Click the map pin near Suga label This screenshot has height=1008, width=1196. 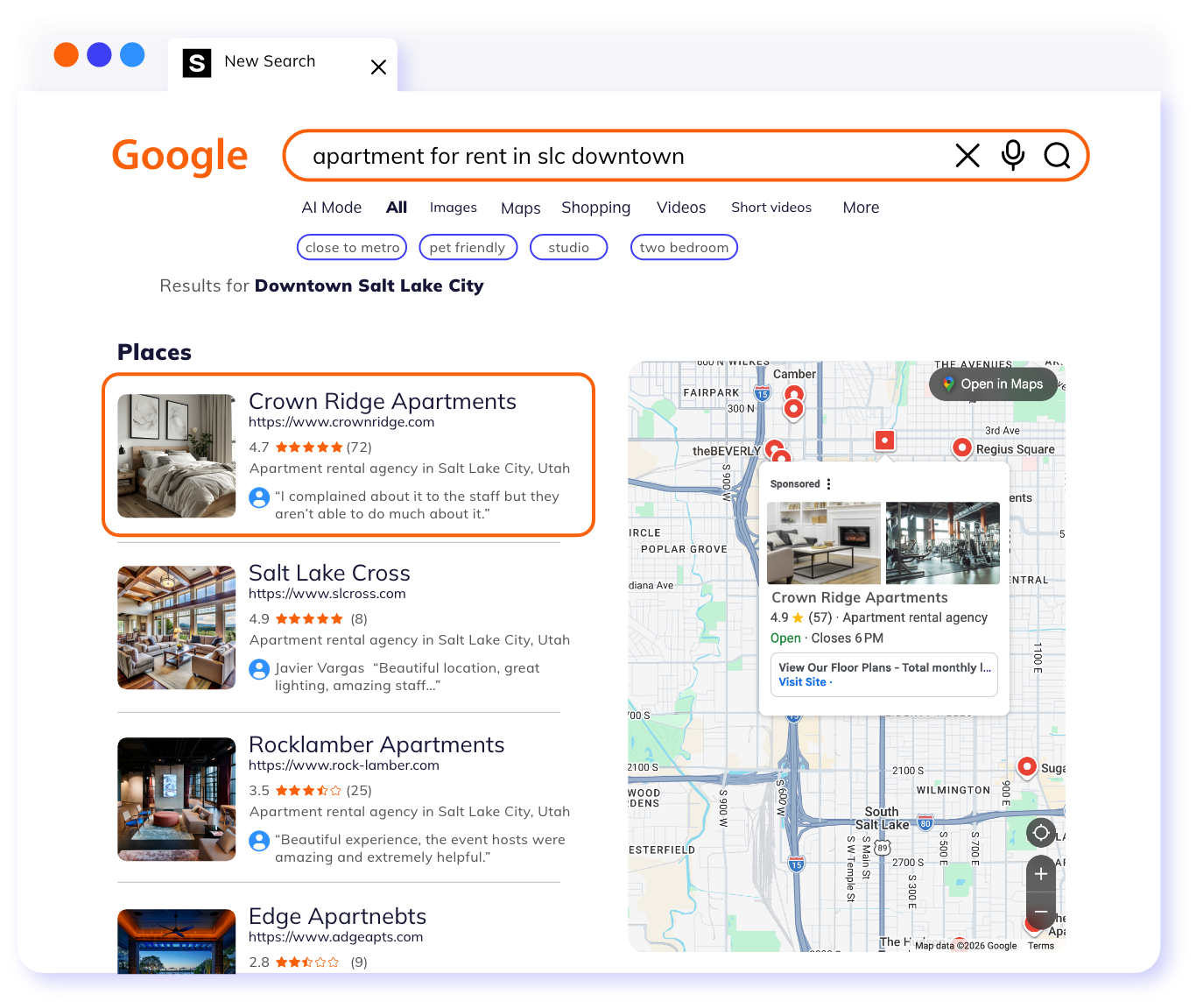pyautogui.click(x=1027, y=767)
